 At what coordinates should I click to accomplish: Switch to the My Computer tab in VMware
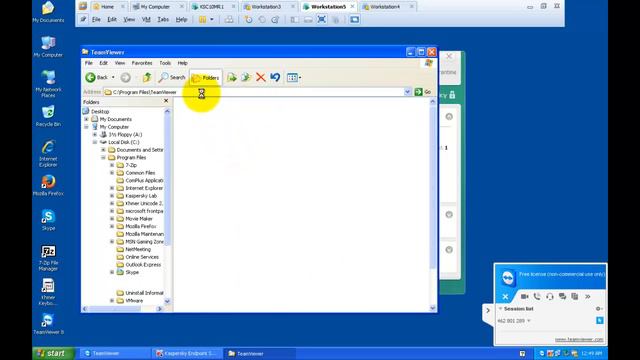pos(155,7)
